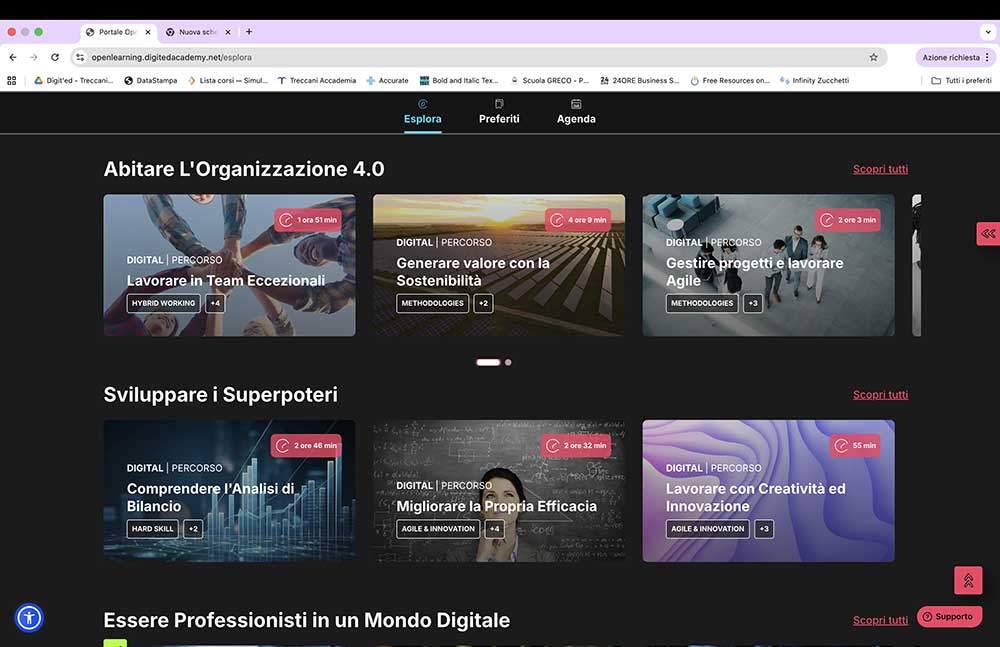
Task: Open the Agenda tab
Action: [576, 111]
